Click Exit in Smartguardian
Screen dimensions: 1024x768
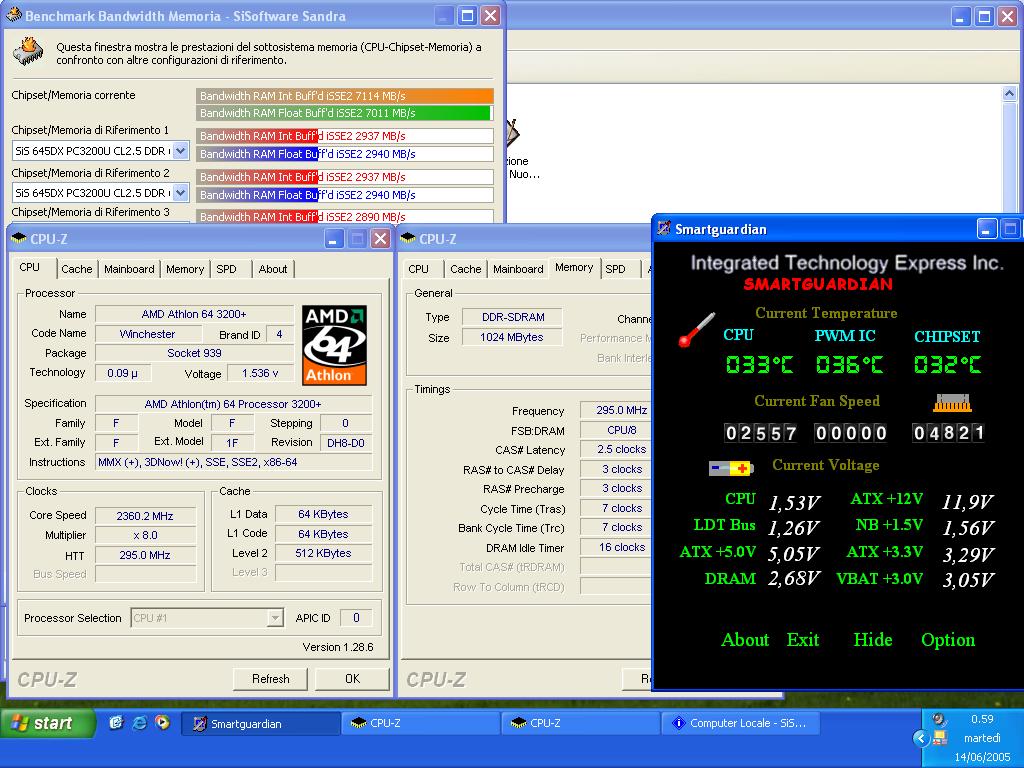[x=803, y=639]
